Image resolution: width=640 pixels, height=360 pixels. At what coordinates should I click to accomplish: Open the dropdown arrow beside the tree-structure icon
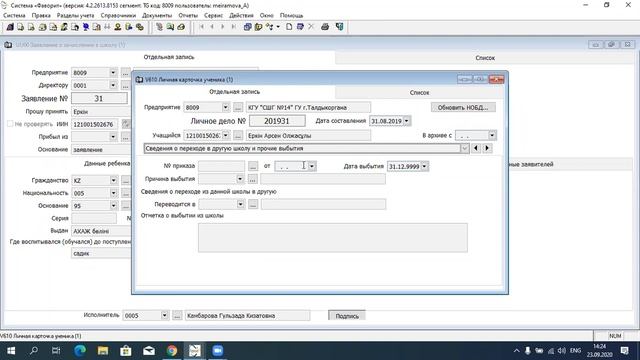278,27
